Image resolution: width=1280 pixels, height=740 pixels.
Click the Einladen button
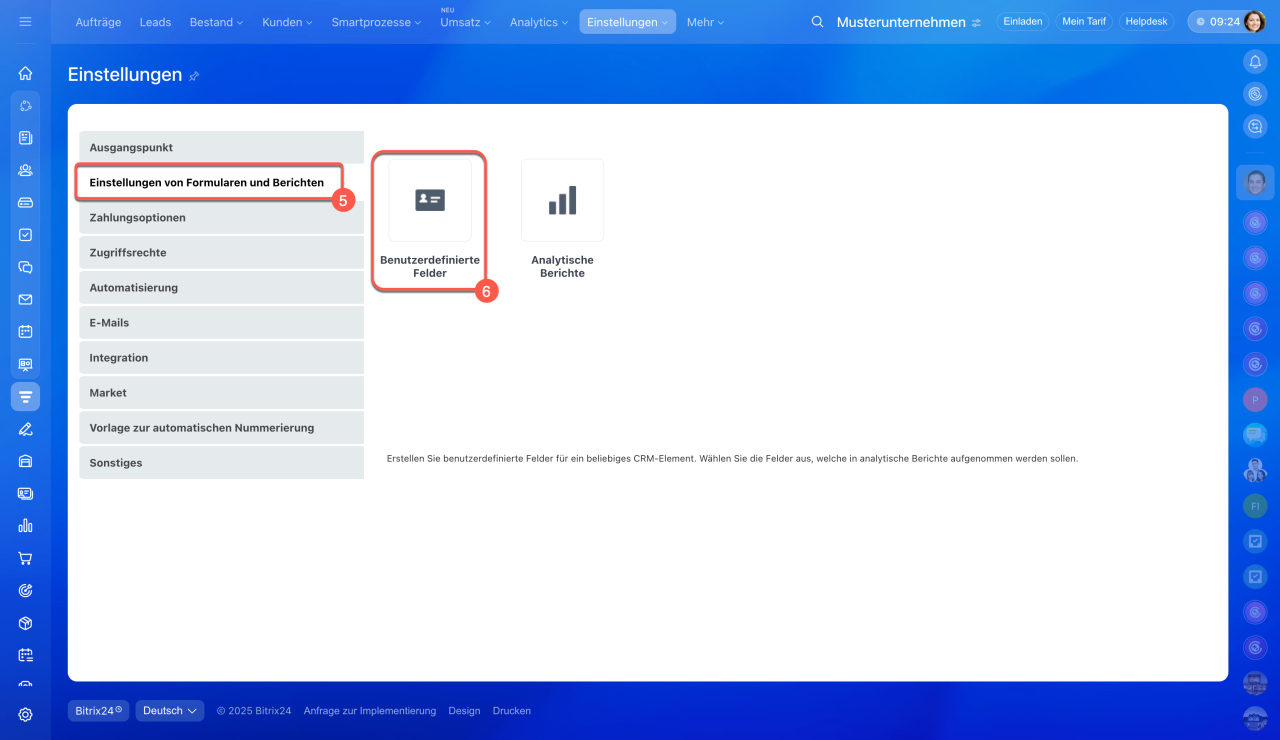coord(1023,21)
